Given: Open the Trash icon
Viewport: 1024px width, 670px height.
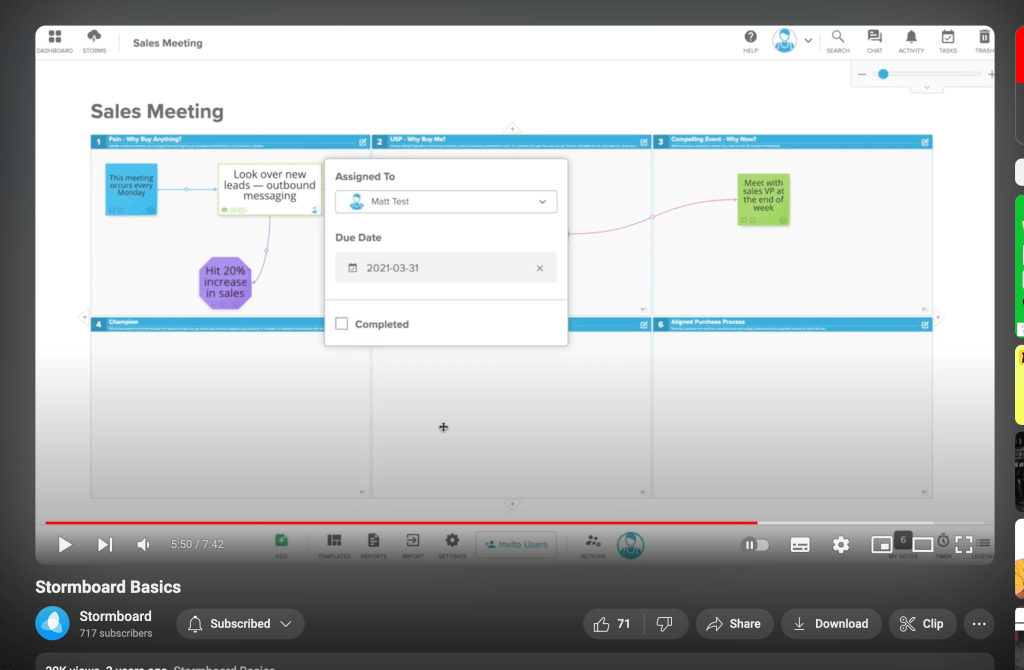Looking at the screenshot, I should tap(984, 41).
